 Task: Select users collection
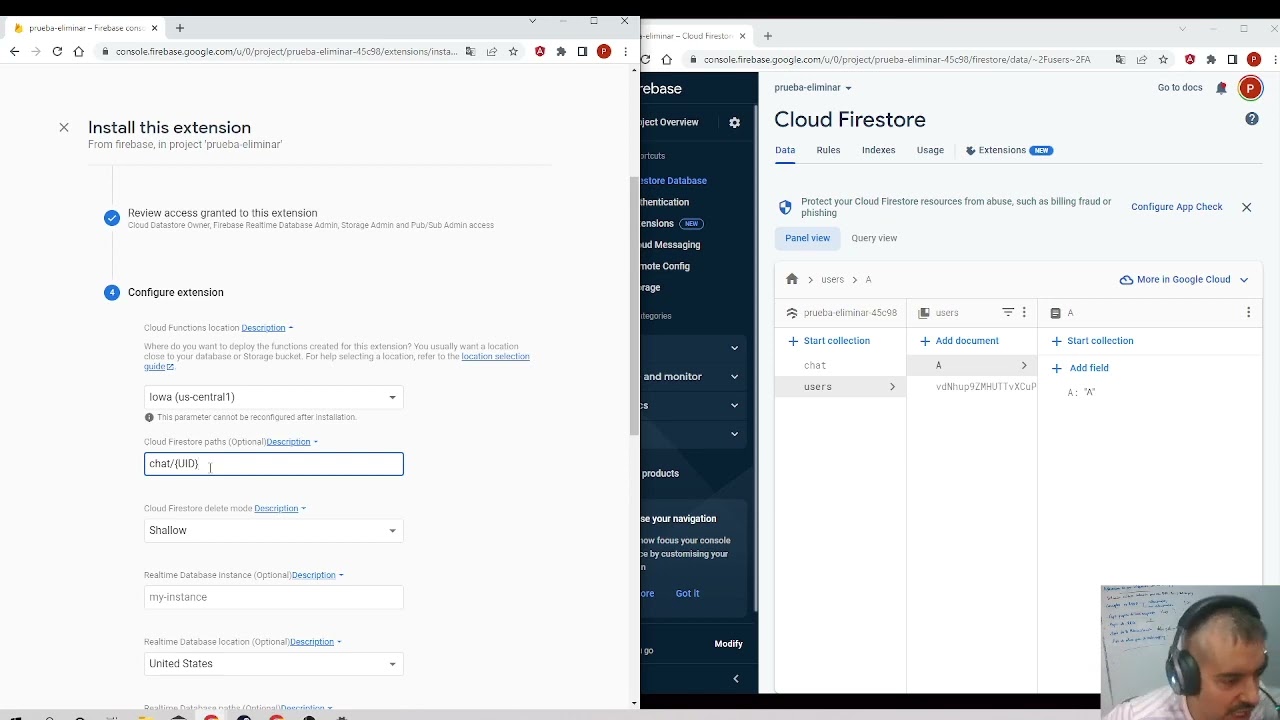(x=840, y=387)
